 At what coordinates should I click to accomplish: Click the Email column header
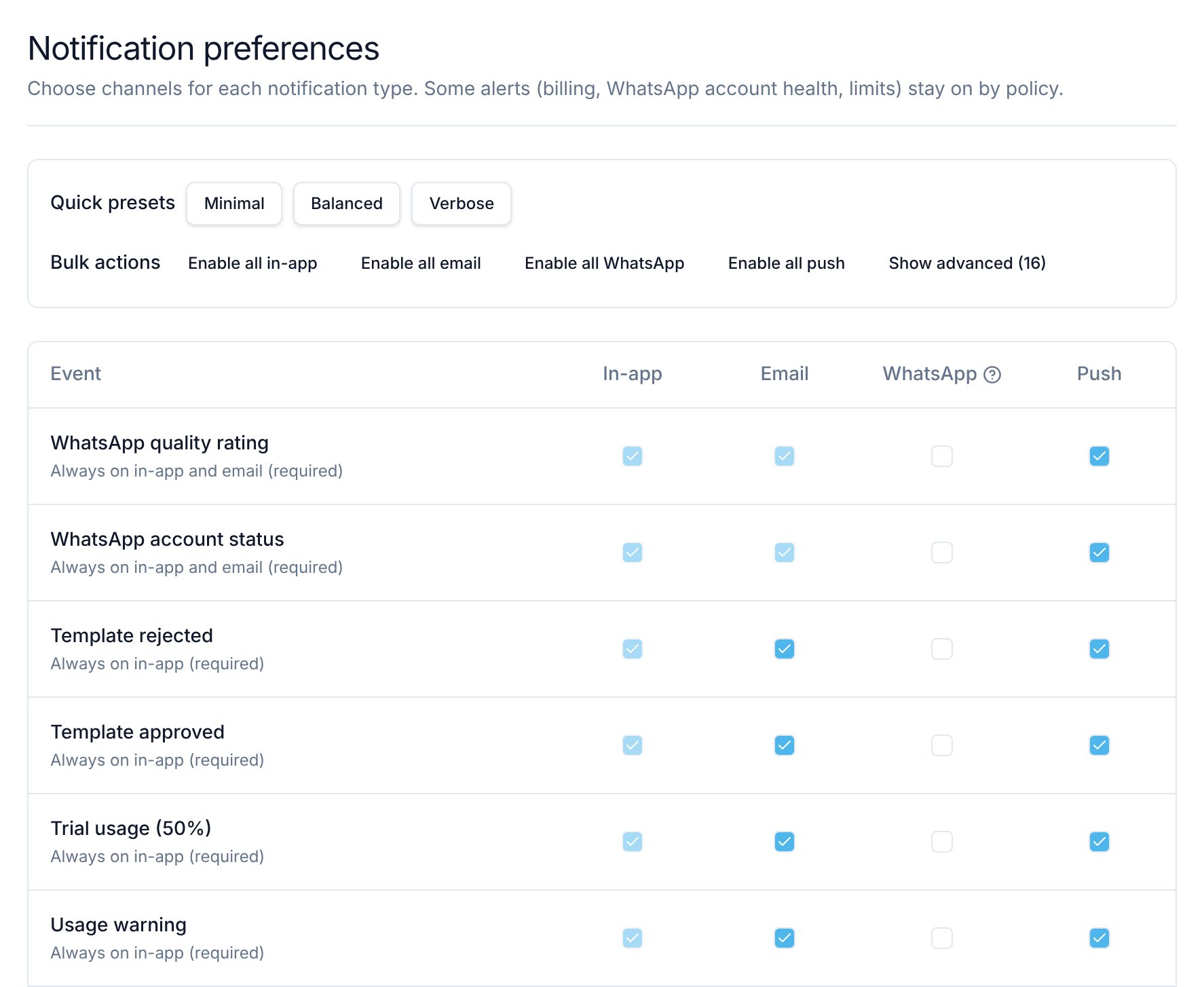click(x=785, y=374)
